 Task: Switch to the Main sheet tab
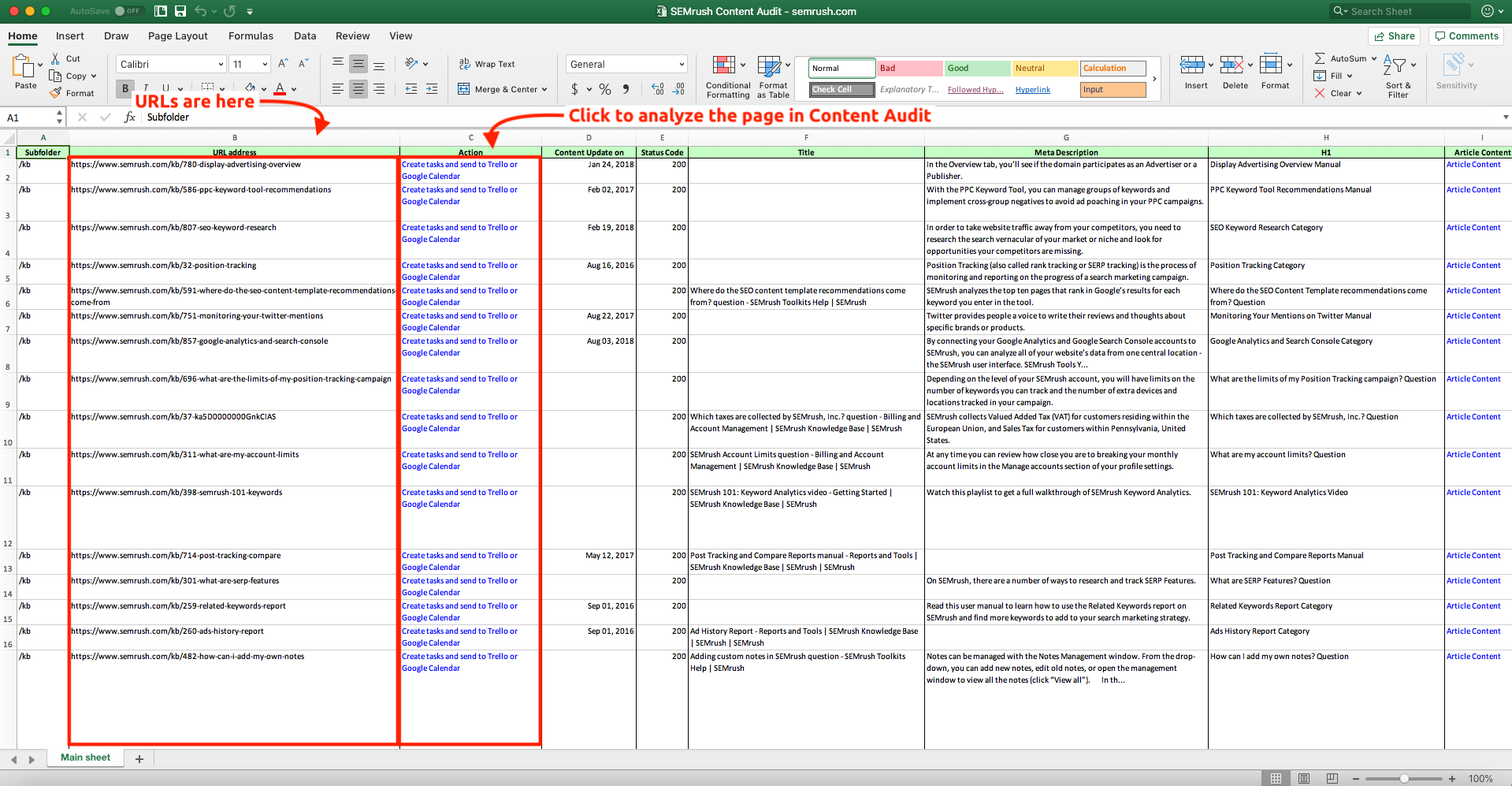(85, 758)
